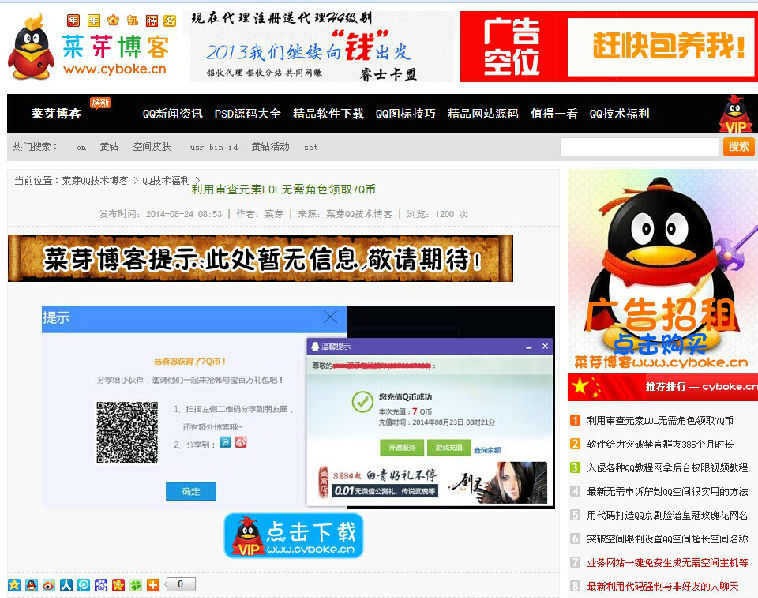
Task: Open red ranking article number 8
Action: tap(662, 586)
